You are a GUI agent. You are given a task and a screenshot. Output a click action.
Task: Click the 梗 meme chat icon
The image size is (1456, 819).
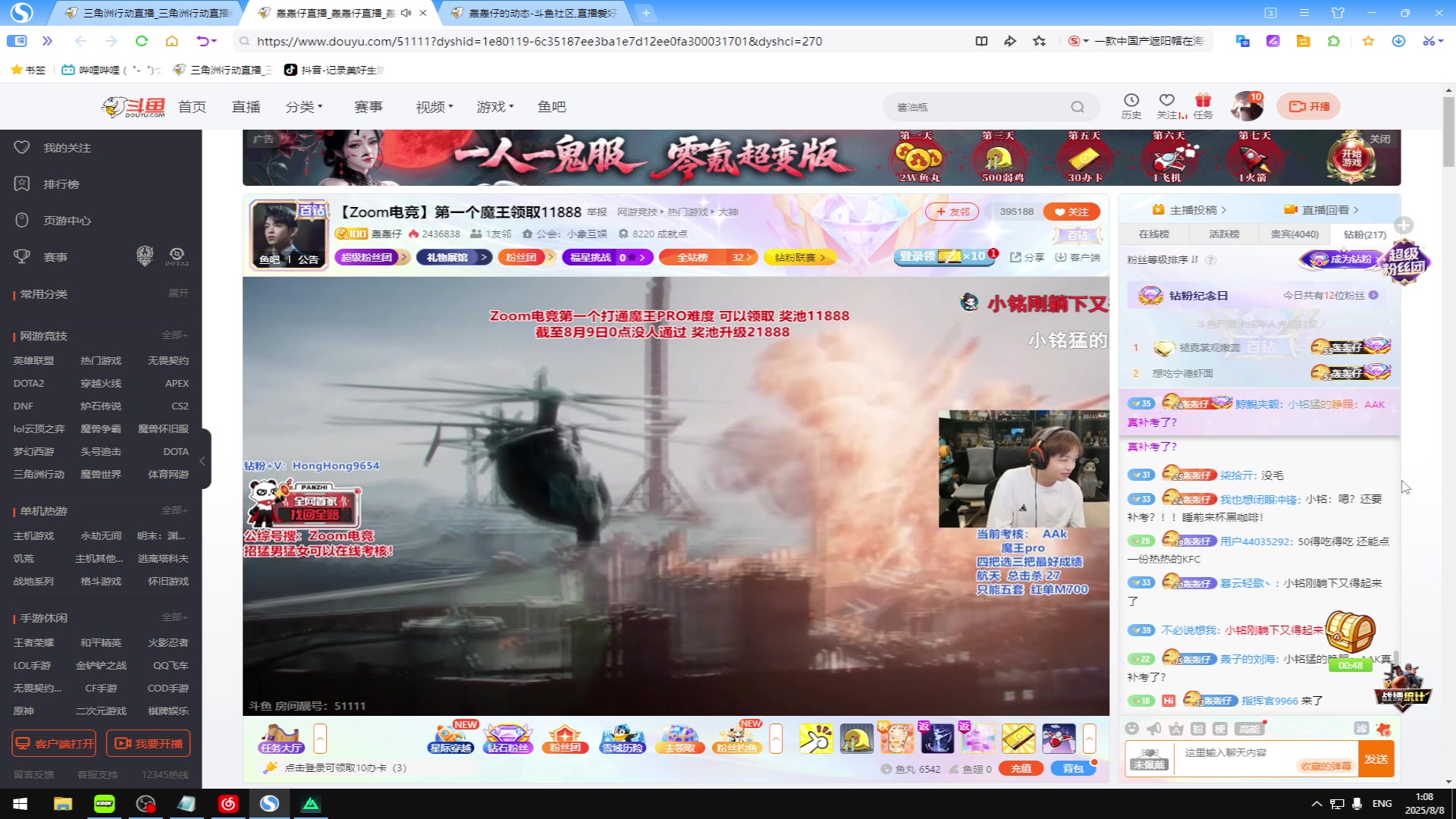coord(1220,729)
